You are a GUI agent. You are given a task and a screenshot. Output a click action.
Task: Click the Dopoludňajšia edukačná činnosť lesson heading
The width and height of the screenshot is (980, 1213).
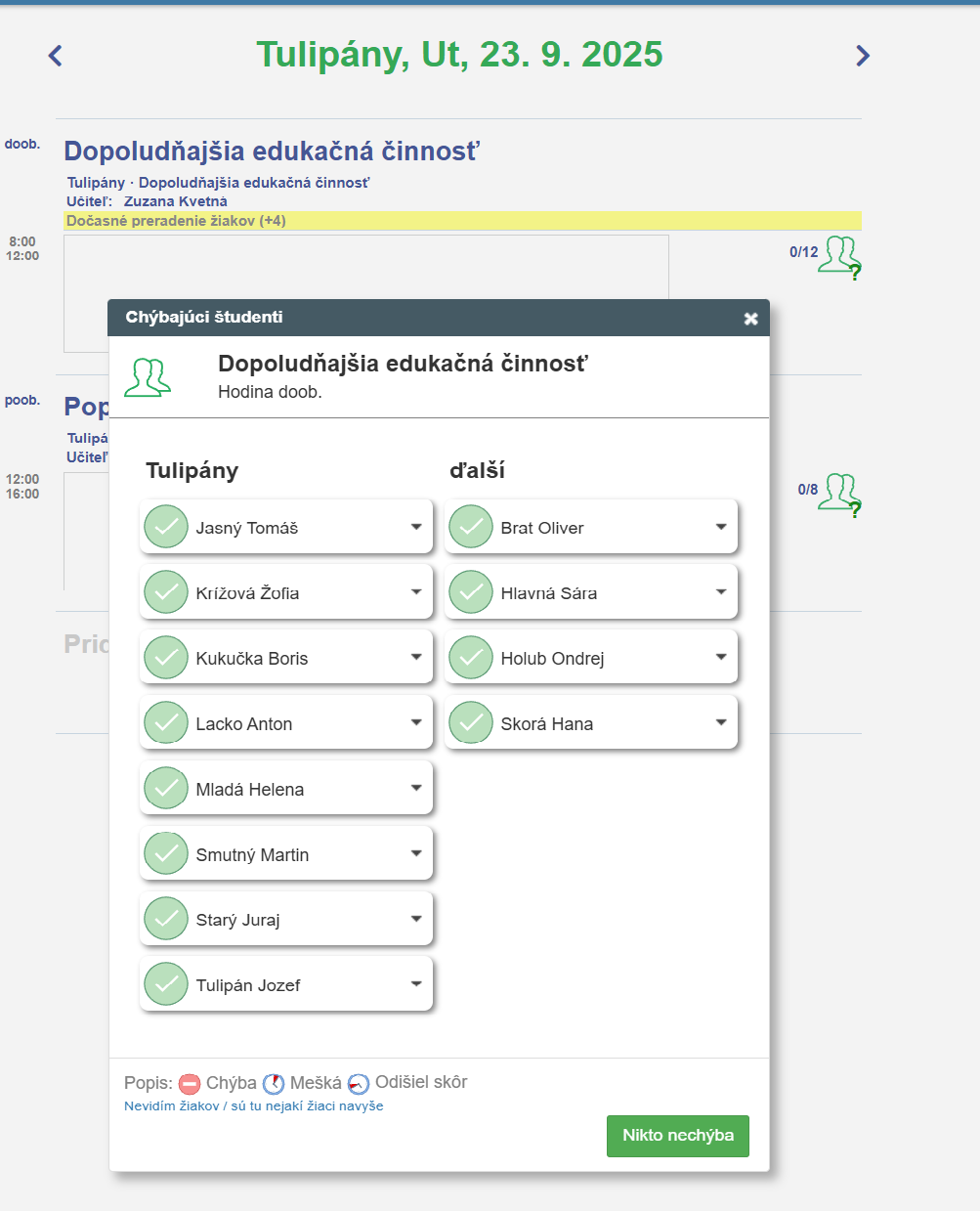click(x=272, y=152)
